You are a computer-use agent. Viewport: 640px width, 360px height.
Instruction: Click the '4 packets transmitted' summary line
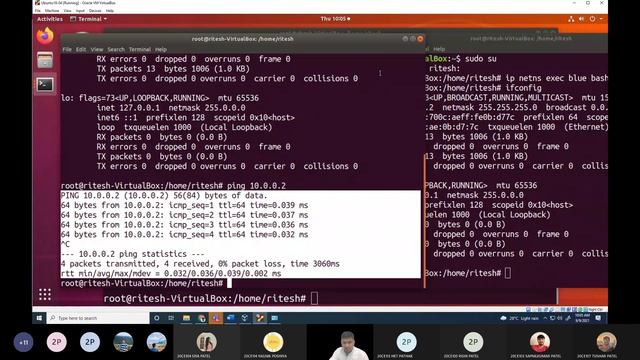[x=200, y=264]
